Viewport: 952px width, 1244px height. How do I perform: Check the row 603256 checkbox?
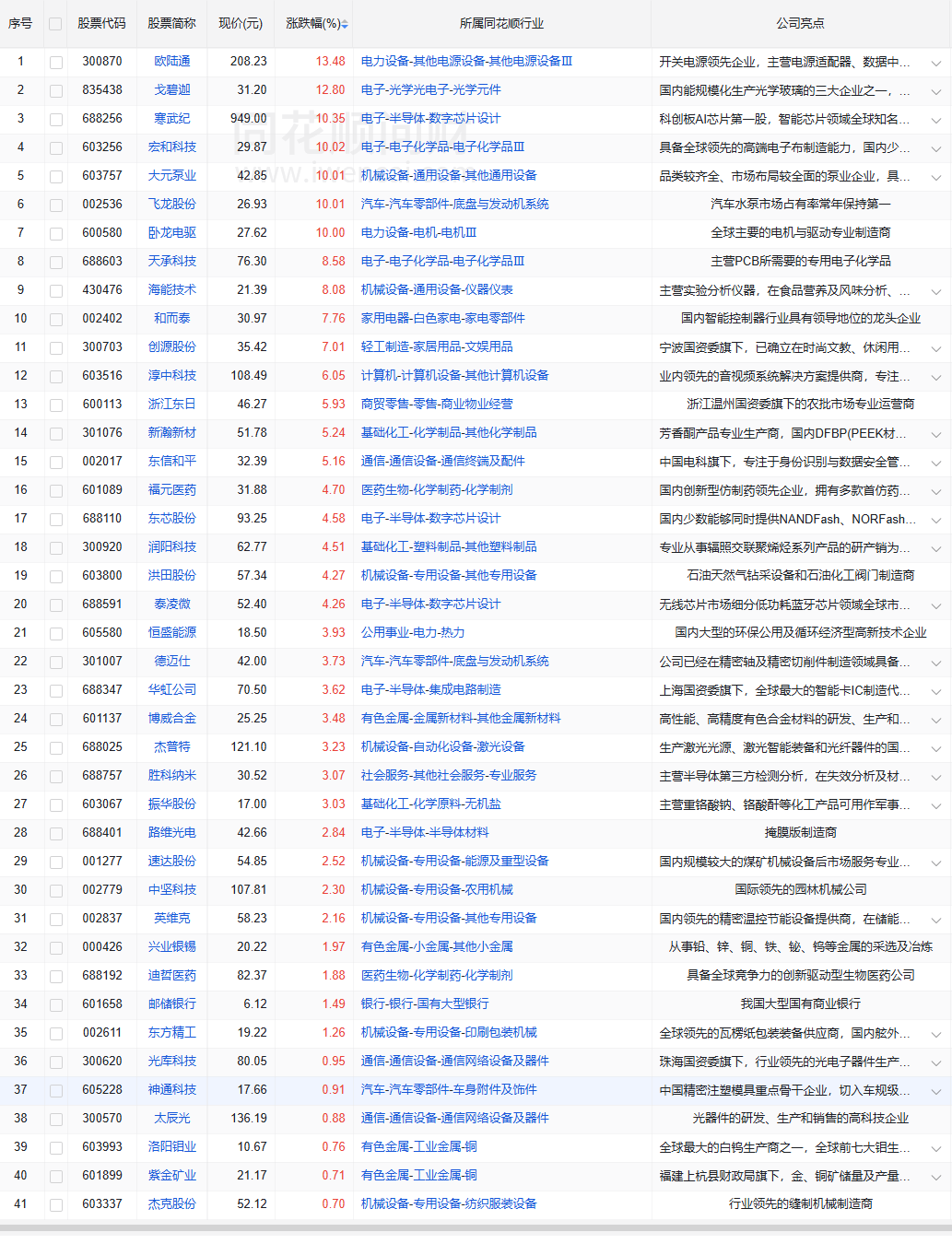[56, 147]
